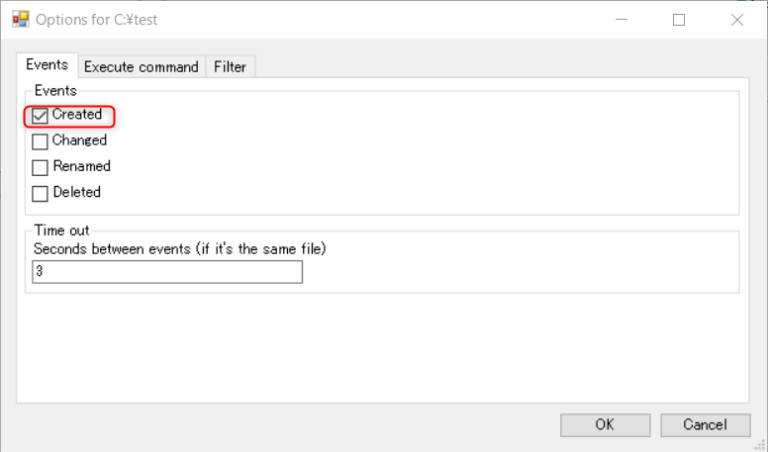The image size is (768, 452).
Task: Minimize the Options window
Action: (x=621, y=19)
